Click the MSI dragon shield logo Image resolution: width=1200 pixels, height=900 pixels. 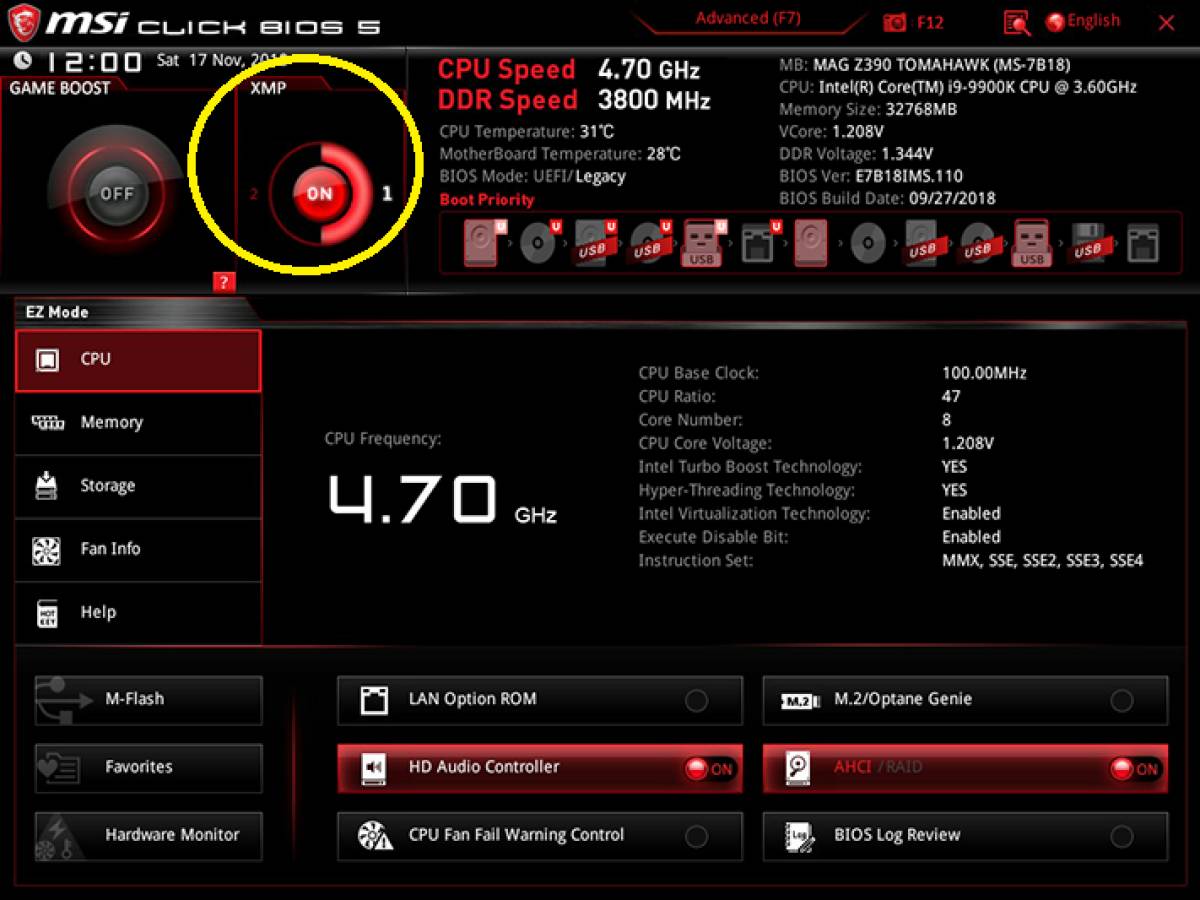pyautogui.click(x=28, y=23)
